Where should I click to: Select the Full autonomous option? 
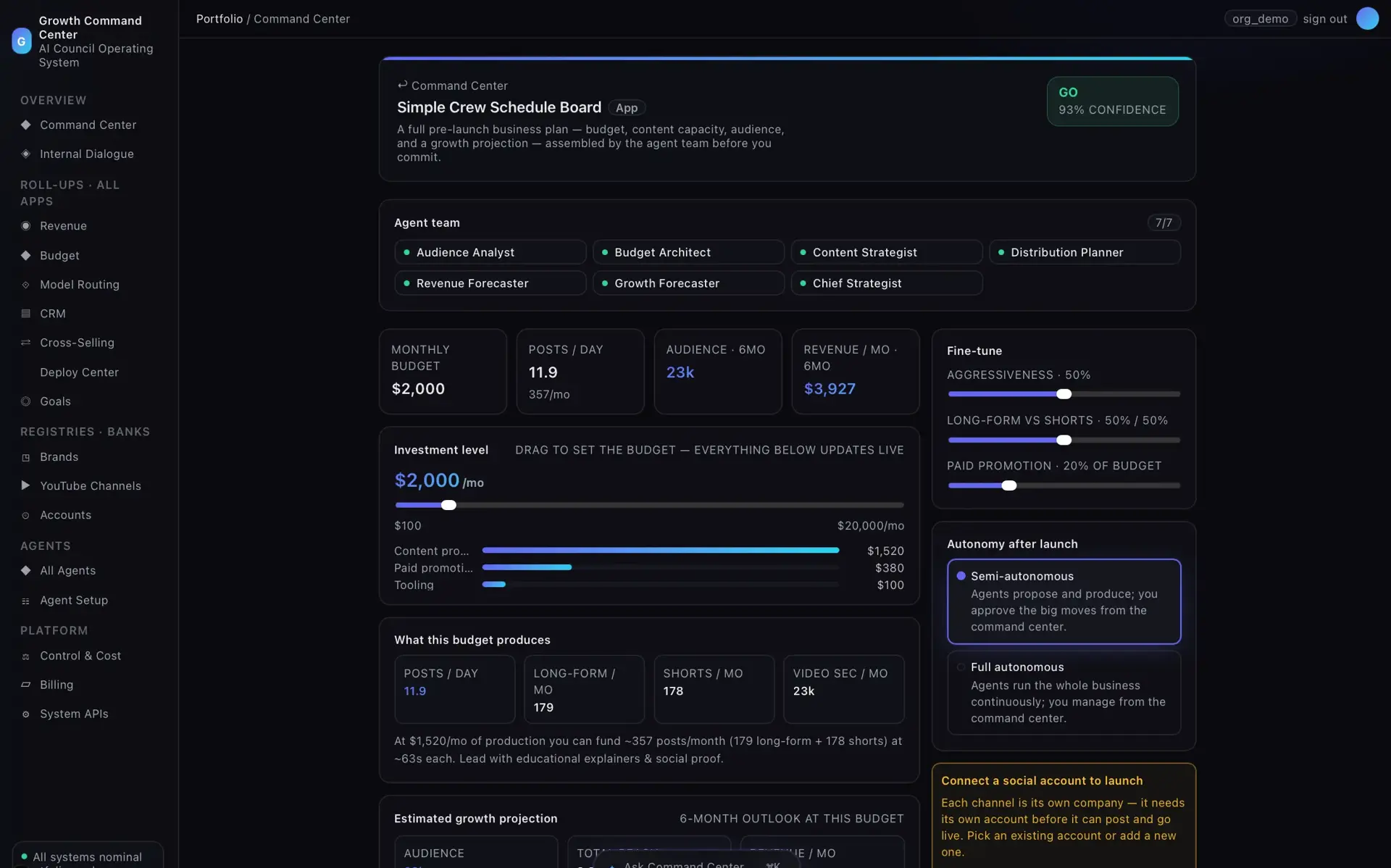coord(1064,693)
